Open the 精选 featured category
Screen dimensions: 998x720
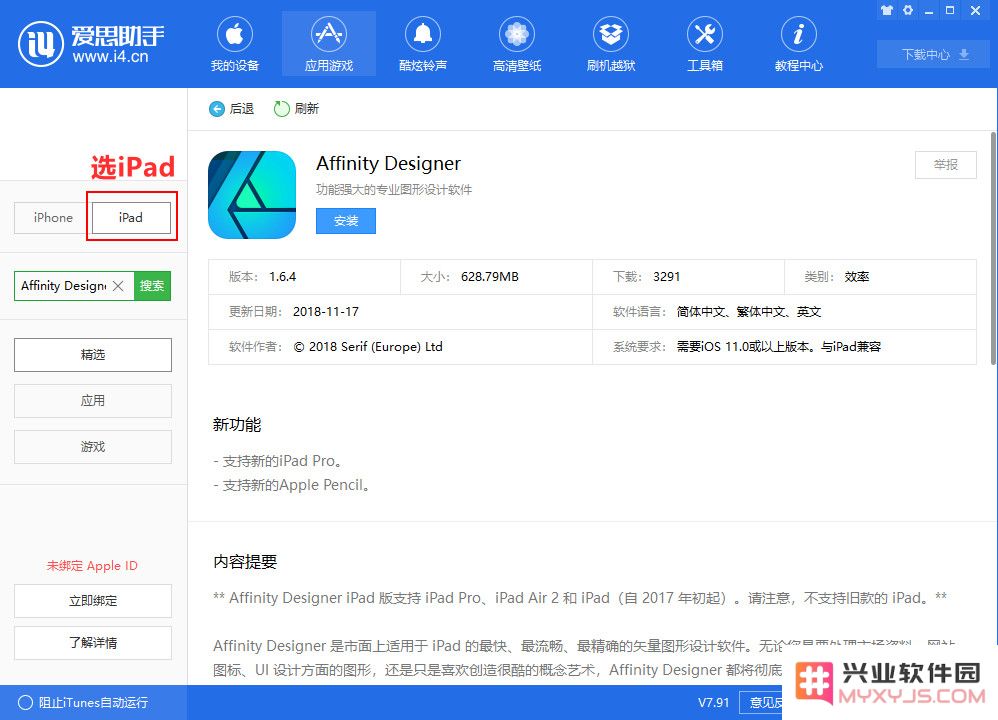[93, 355]
